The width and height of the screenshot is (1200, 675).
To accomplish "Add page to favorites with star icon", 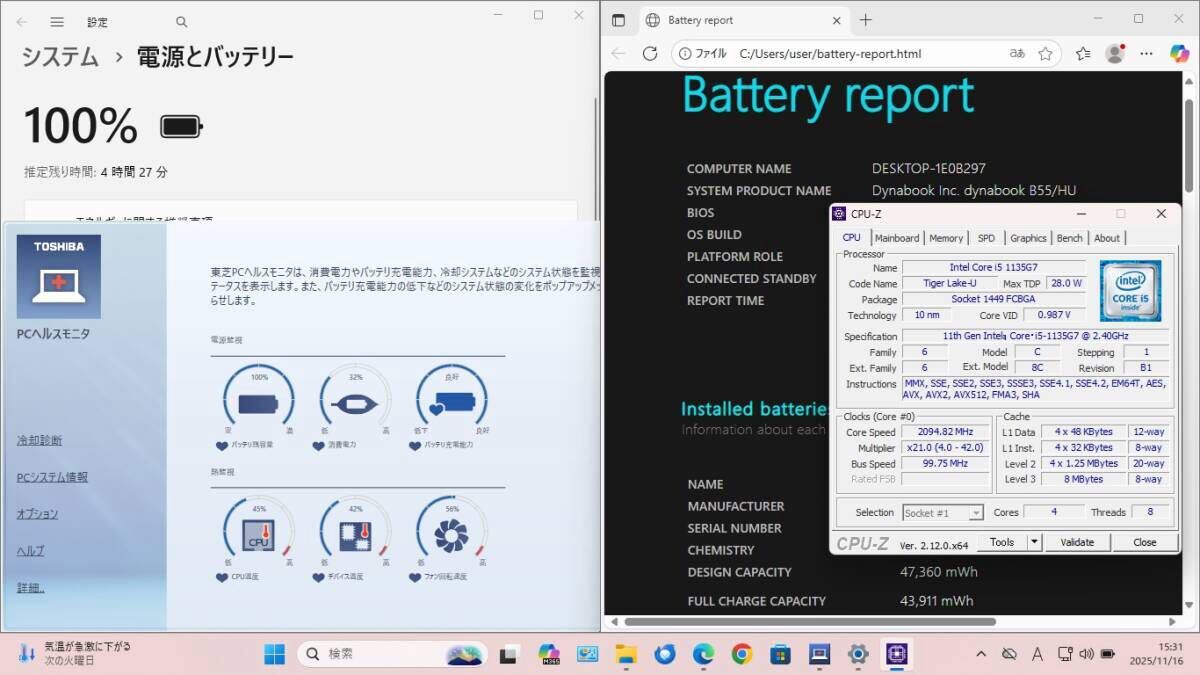I will (x=1045, y=54).
